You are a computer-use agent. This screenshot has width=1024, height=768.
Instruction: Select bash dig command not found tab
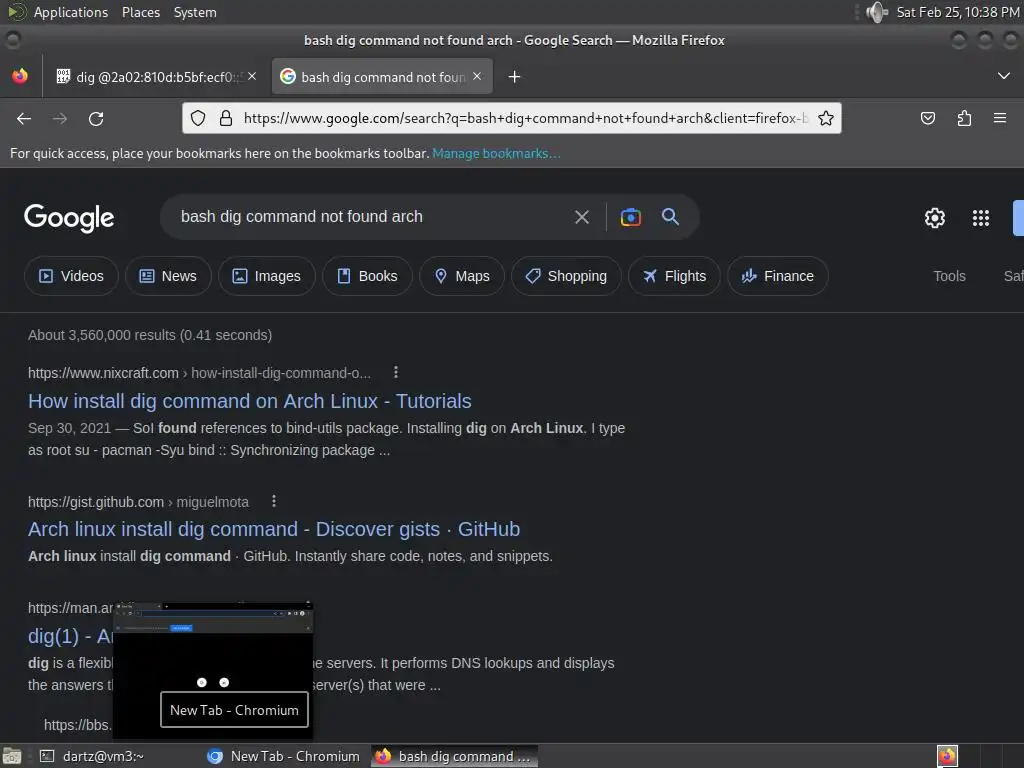(382, 77)
